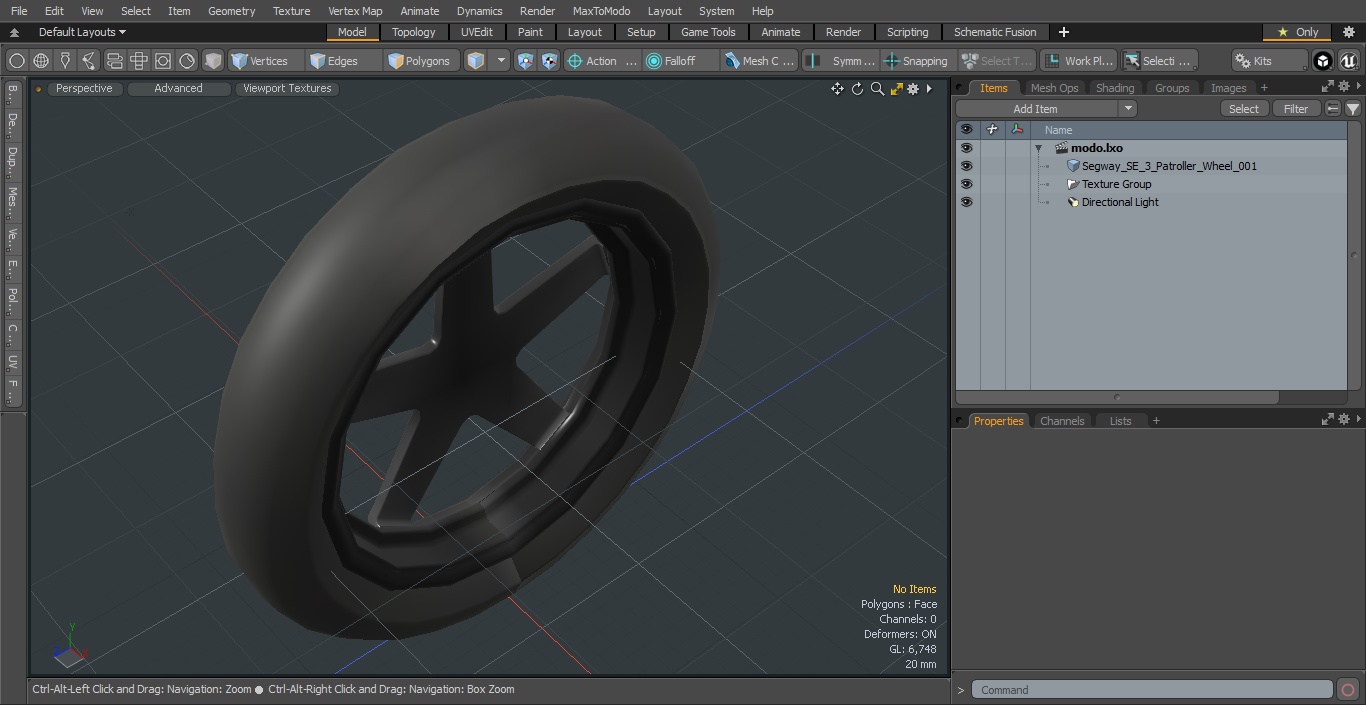Toggle visibility of Texture Group

pos(966,184)
